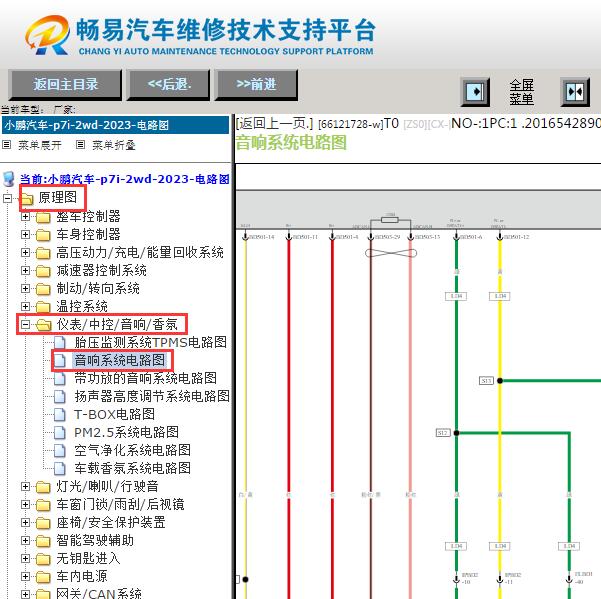Click the 减速器控制系统 folder icon
Screen dimensions: 601x599
point(43,271)
